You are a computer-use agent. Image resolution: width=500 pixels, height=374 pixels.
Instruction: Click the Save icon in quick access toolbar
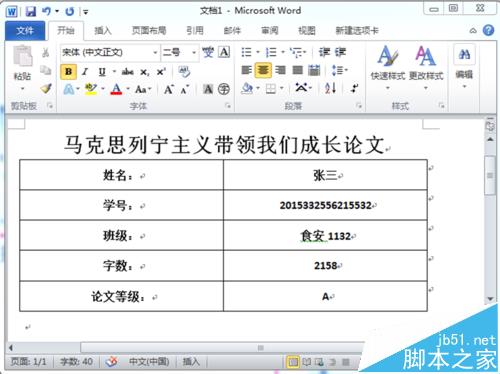point(31,12)
